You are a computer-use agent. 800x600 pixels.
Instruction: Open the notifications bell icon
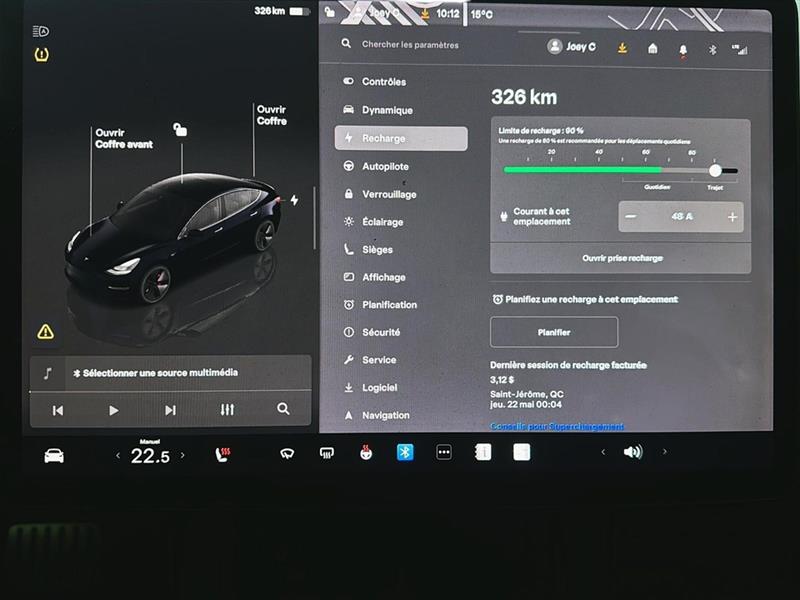pyautogui.click(x=683, y=50)
